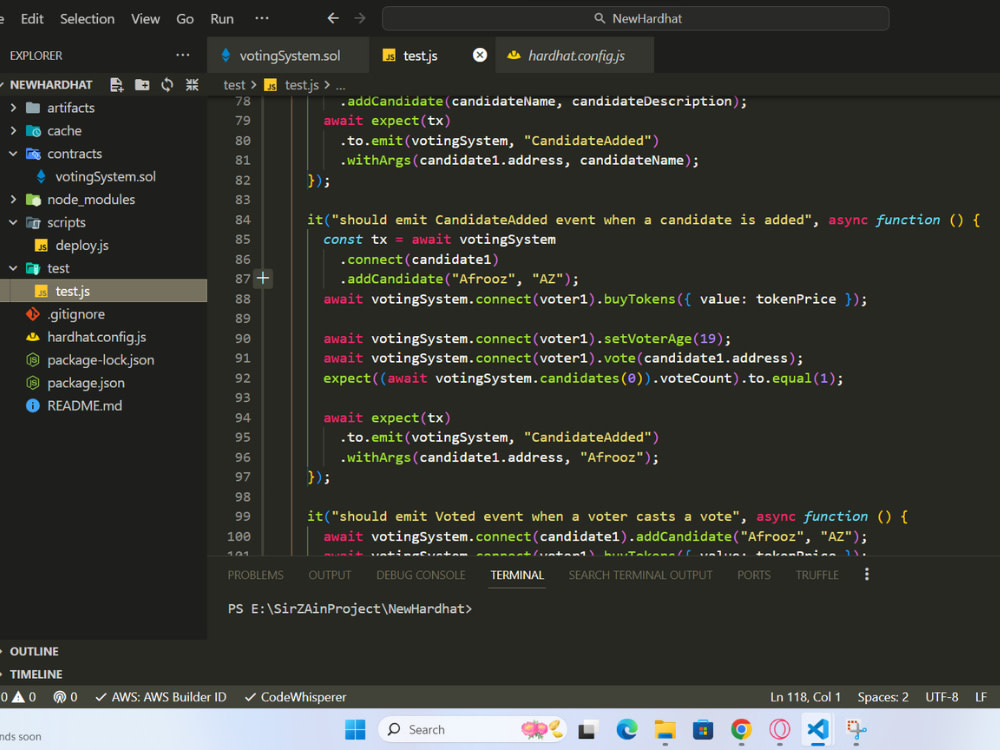Image resolution: width=1000 pixels, height=750 pixels.
Task: Collapse the contracts folder
Action: tap(74, 154)
